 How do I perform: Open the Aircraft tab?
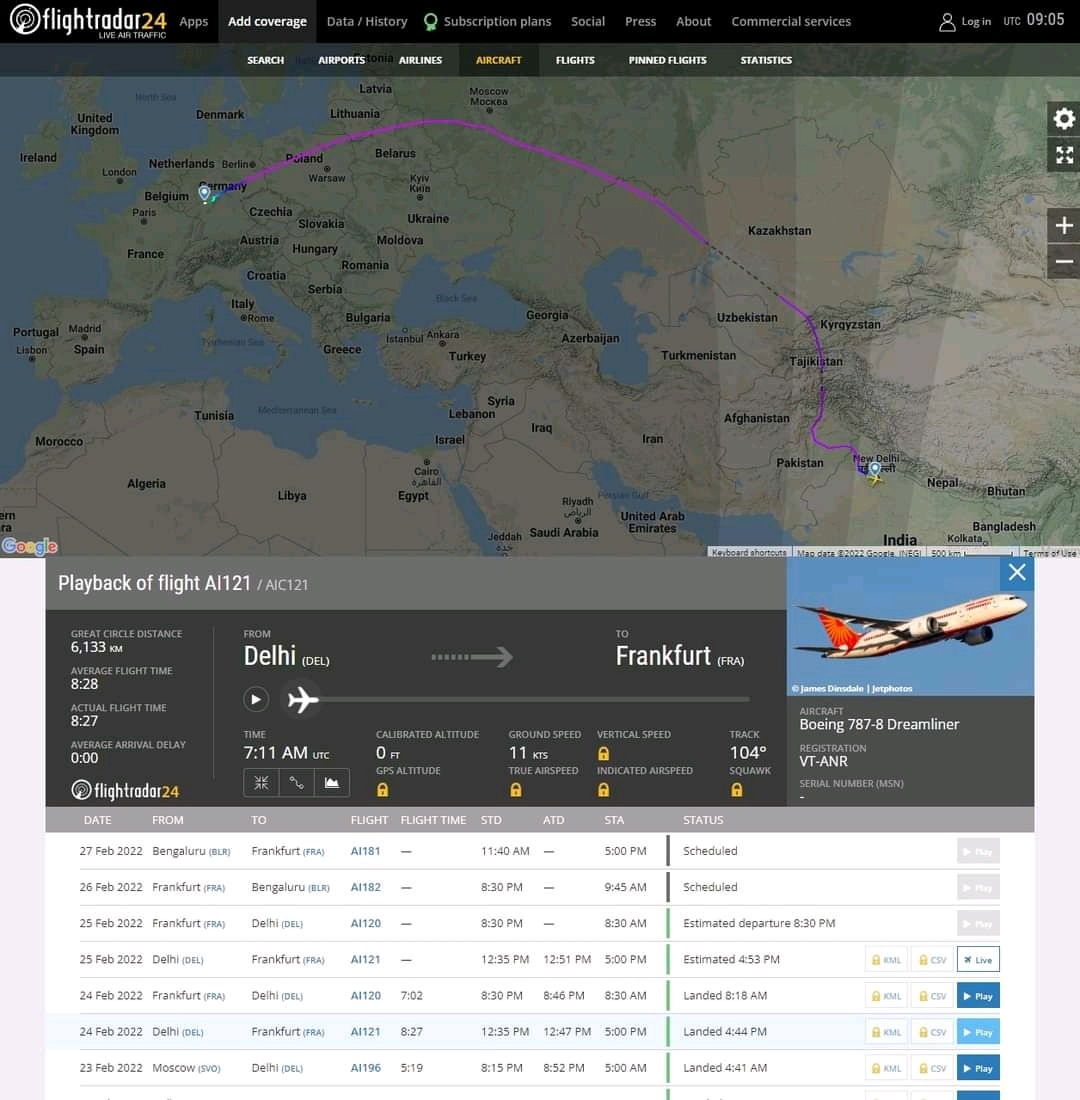tap(498, 60)
